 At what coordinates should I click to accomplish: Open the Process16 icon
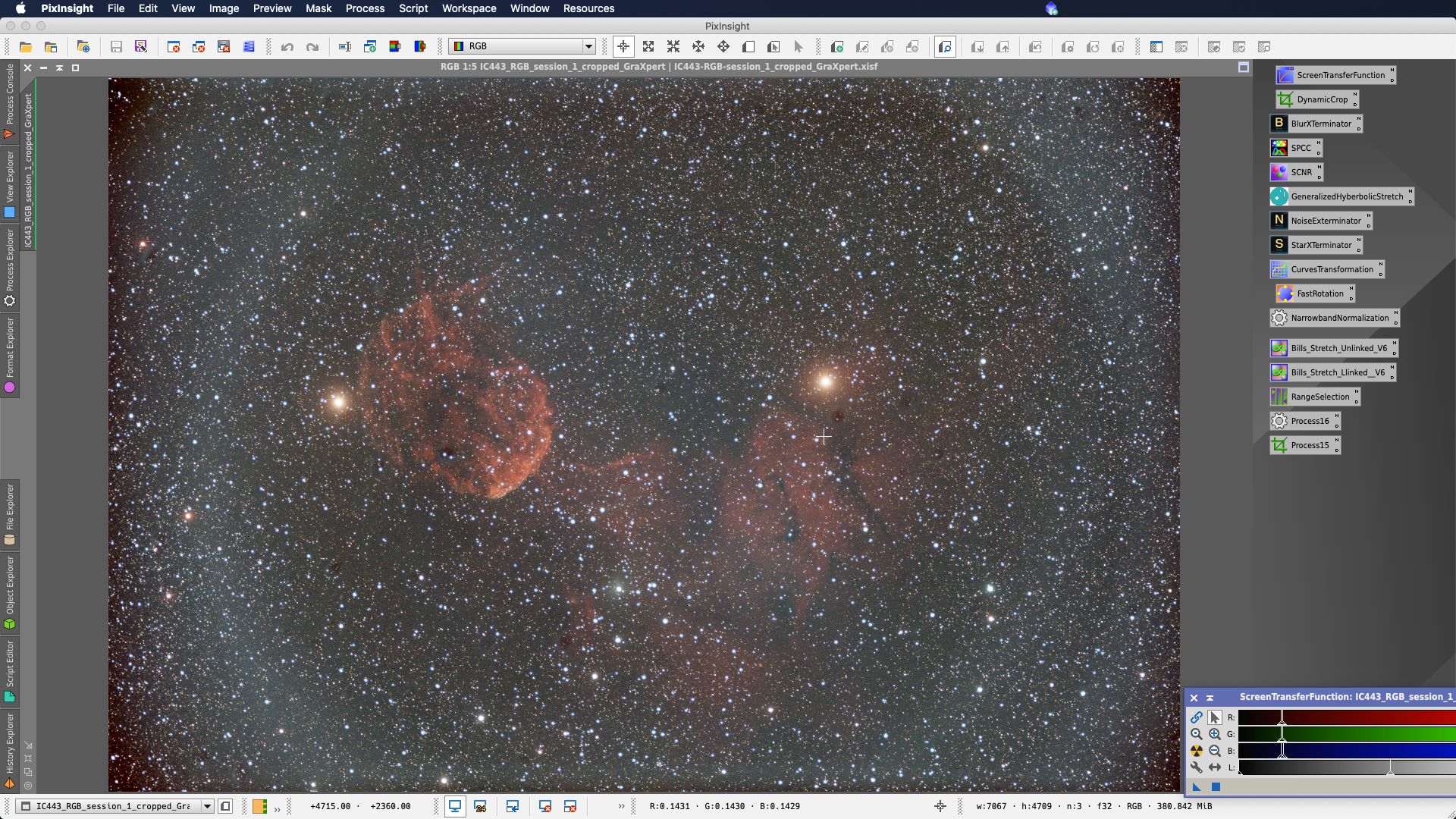1304,421
